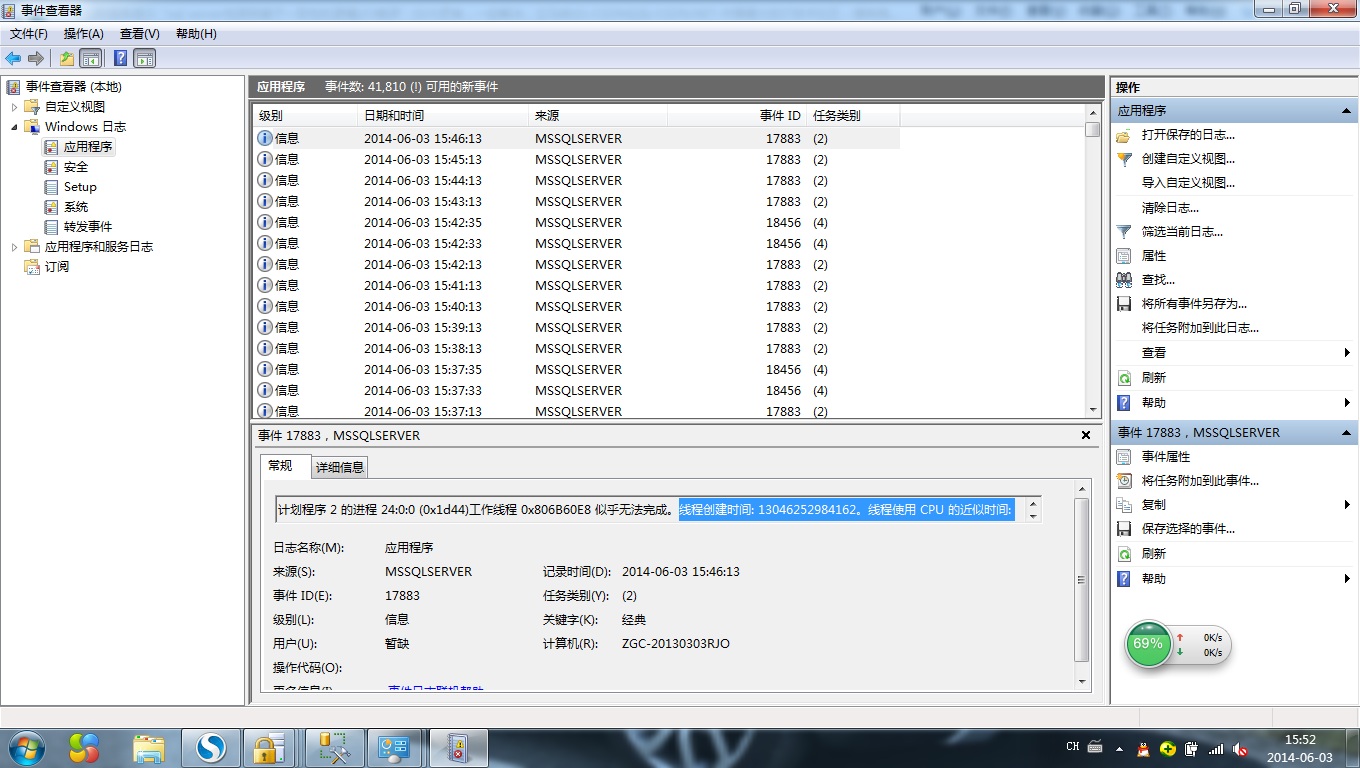Sort by 级别 column header
Image resolution: width=1360 pixels, height=768 pixels.
click(x=305, y=116)
